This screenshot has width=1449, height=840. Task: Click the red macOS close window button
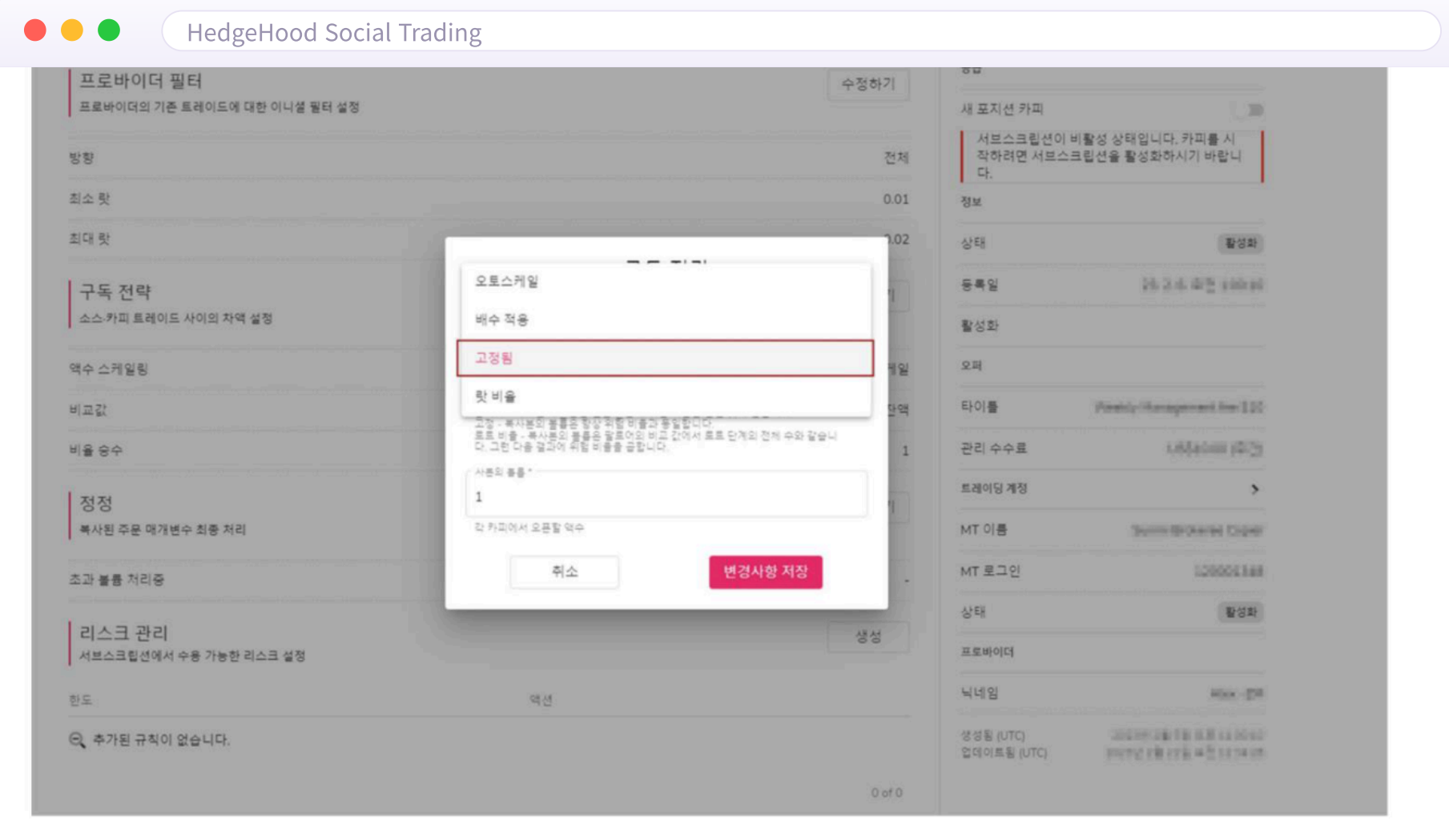point(35,30)
